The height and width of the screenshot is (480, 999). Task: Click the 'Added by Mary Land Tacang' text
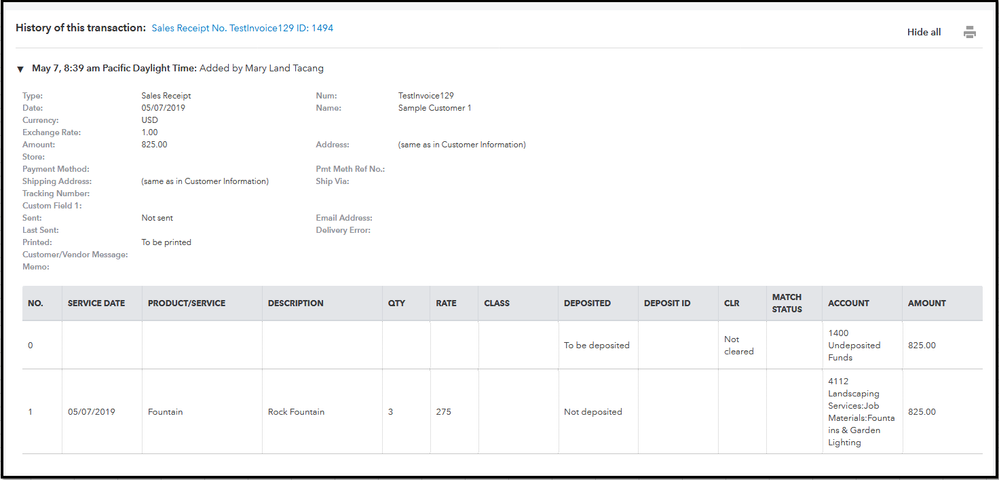coord(261,68)
